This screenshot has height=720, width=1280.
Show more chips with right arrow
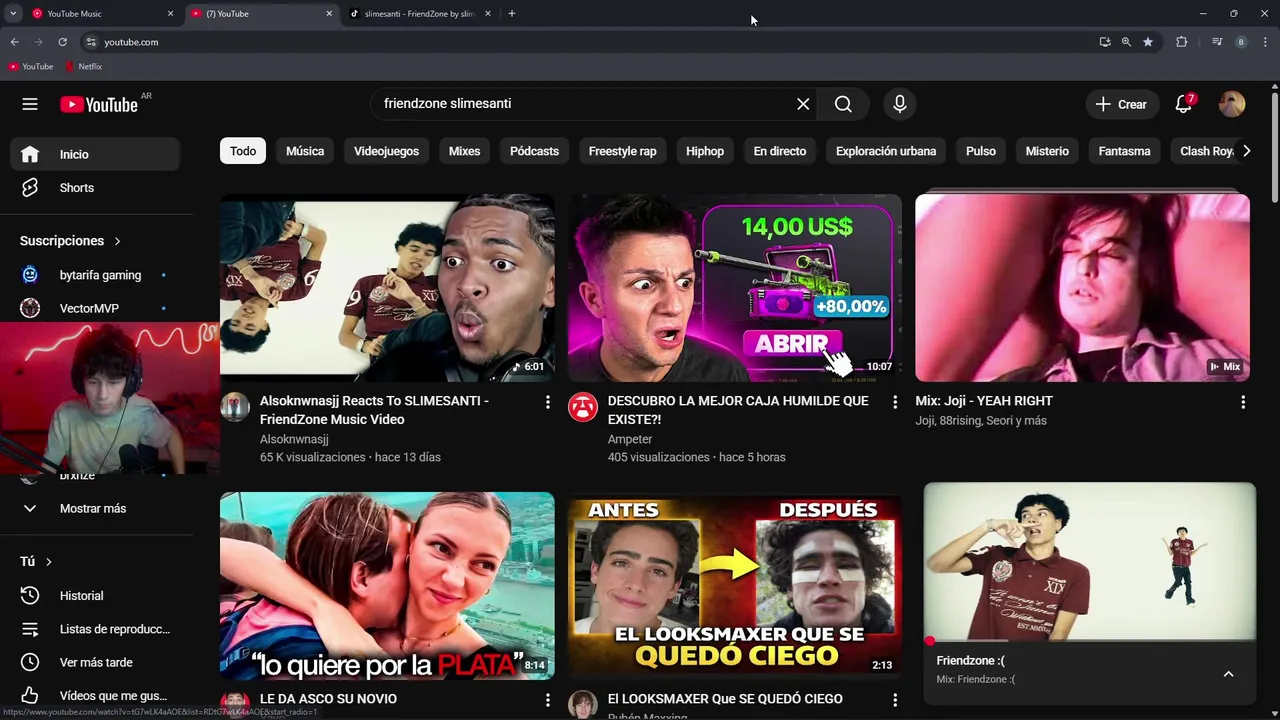(x=1246, y=151)
